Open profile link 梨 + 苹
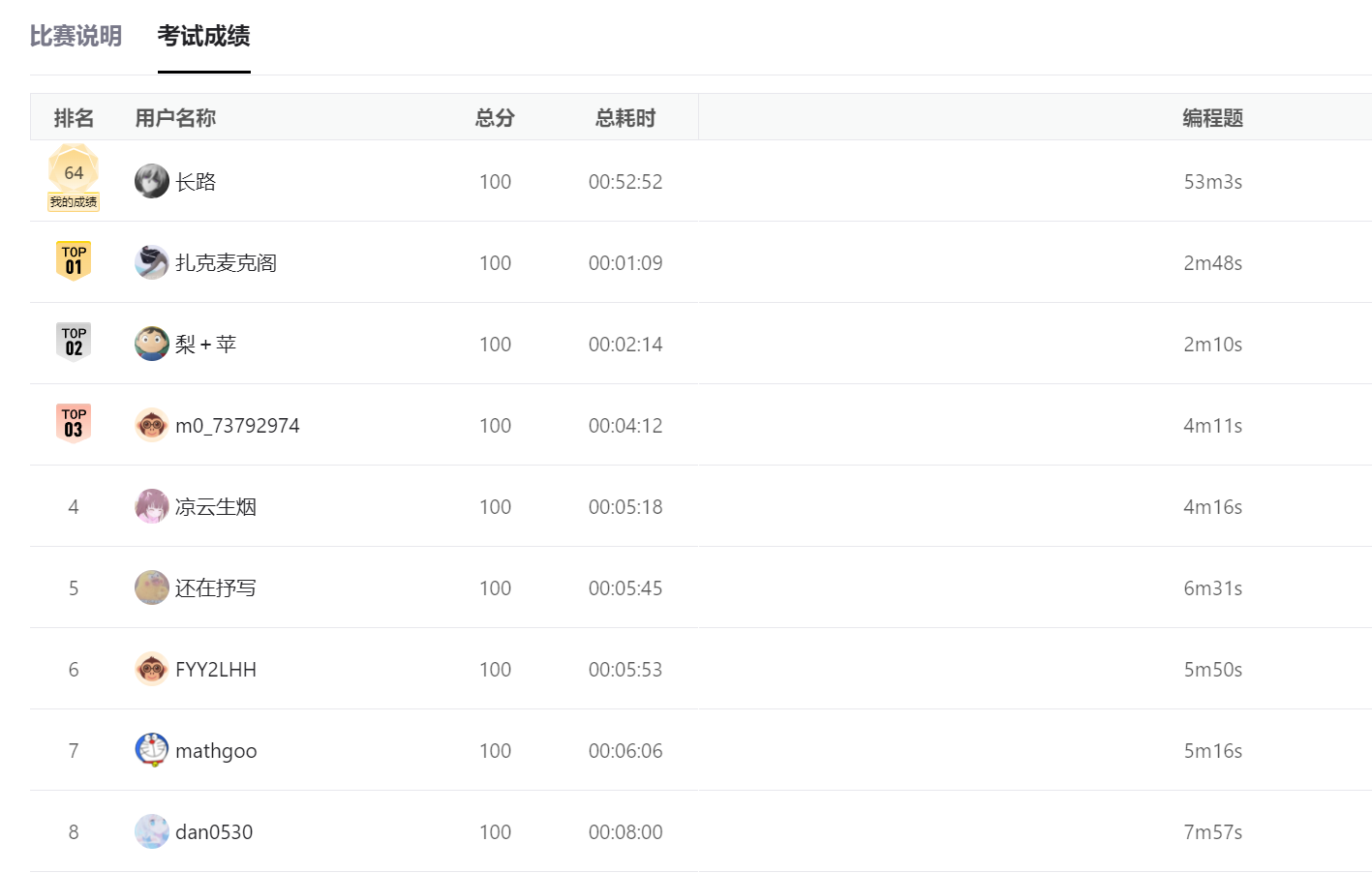 (205, 345)
